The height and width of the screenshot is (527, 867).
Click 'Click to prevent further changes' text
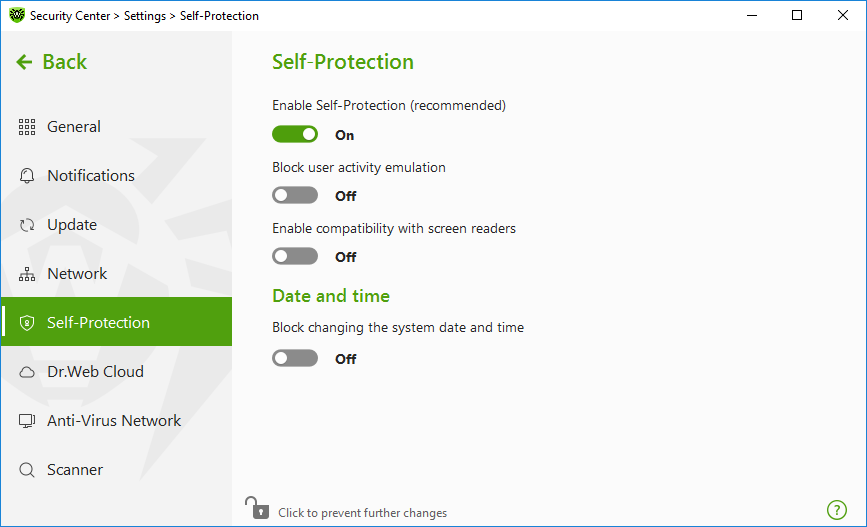coord(362,513)
